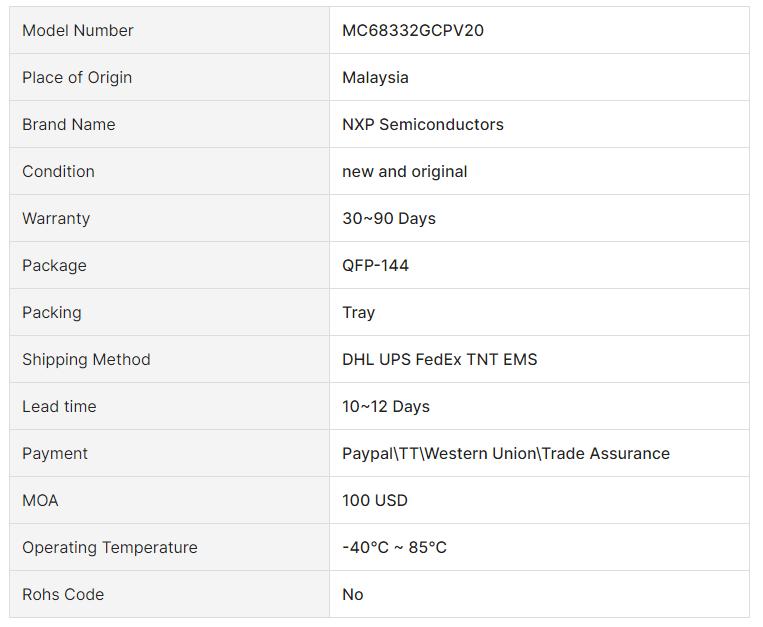The image size is (763, 627).
Task: Click the Operating Temperature label
Action: tap(109, 547)
